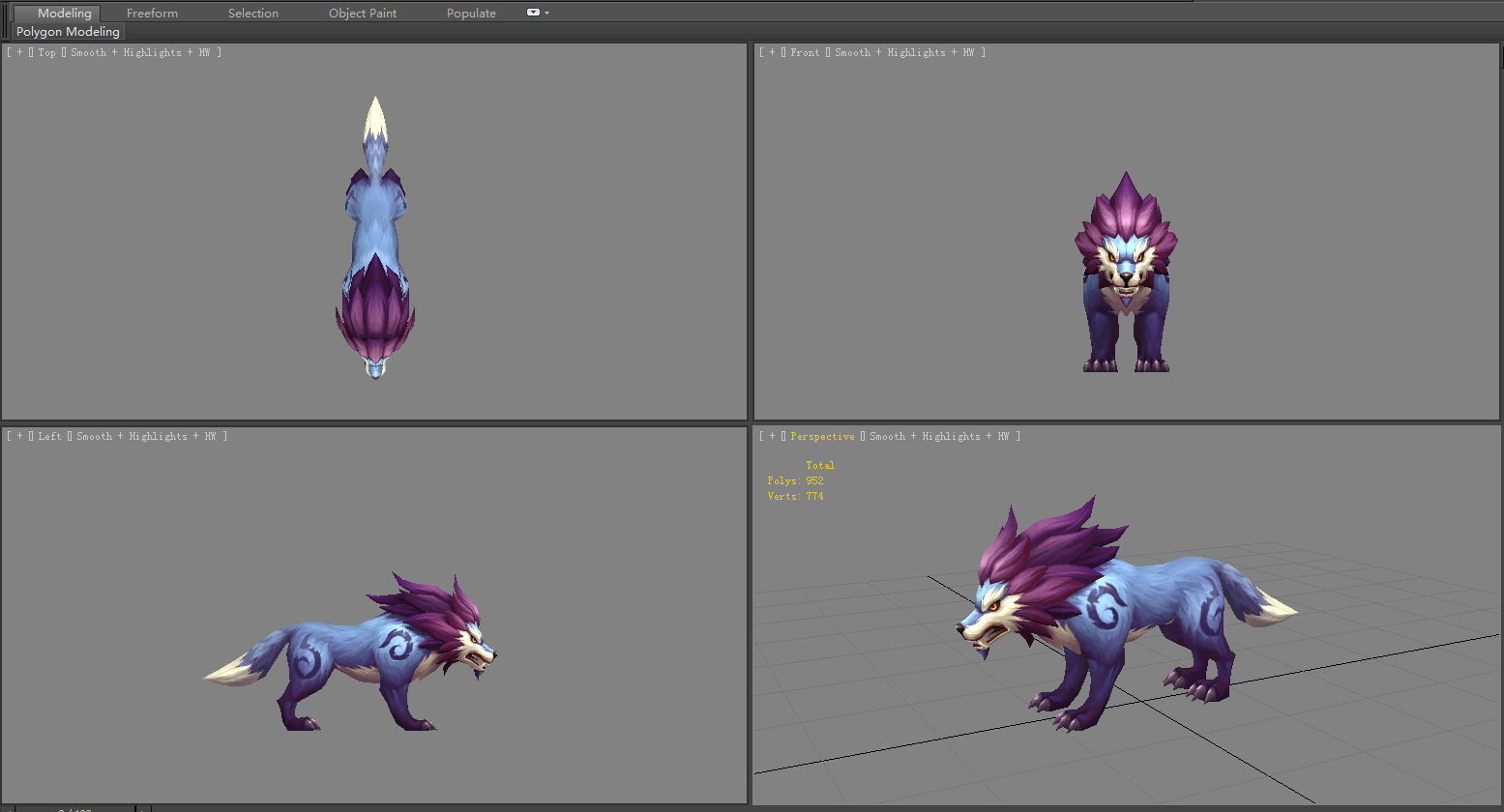1504x812 pixels.
Task: Click the Top view name label
Action: tap(47, 52)
